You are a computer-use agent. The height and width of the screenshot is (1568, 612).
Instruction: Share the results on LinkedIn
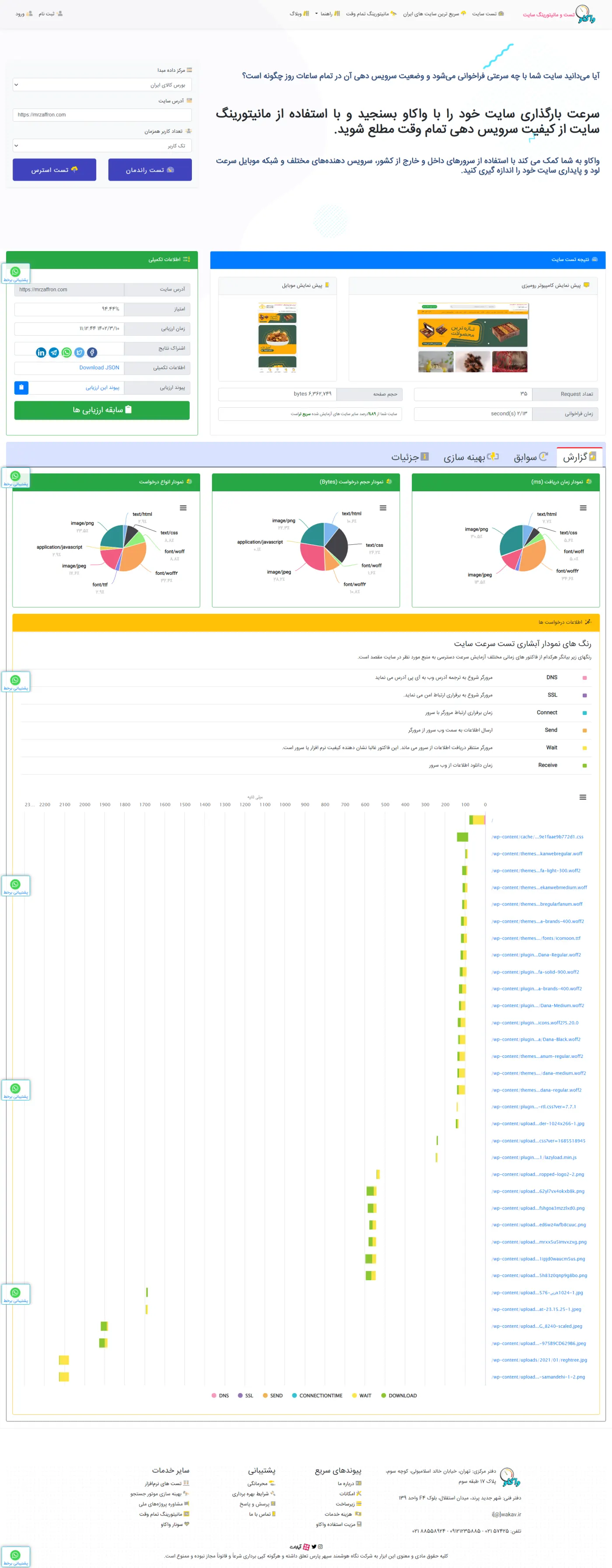[x=41, y=353]
